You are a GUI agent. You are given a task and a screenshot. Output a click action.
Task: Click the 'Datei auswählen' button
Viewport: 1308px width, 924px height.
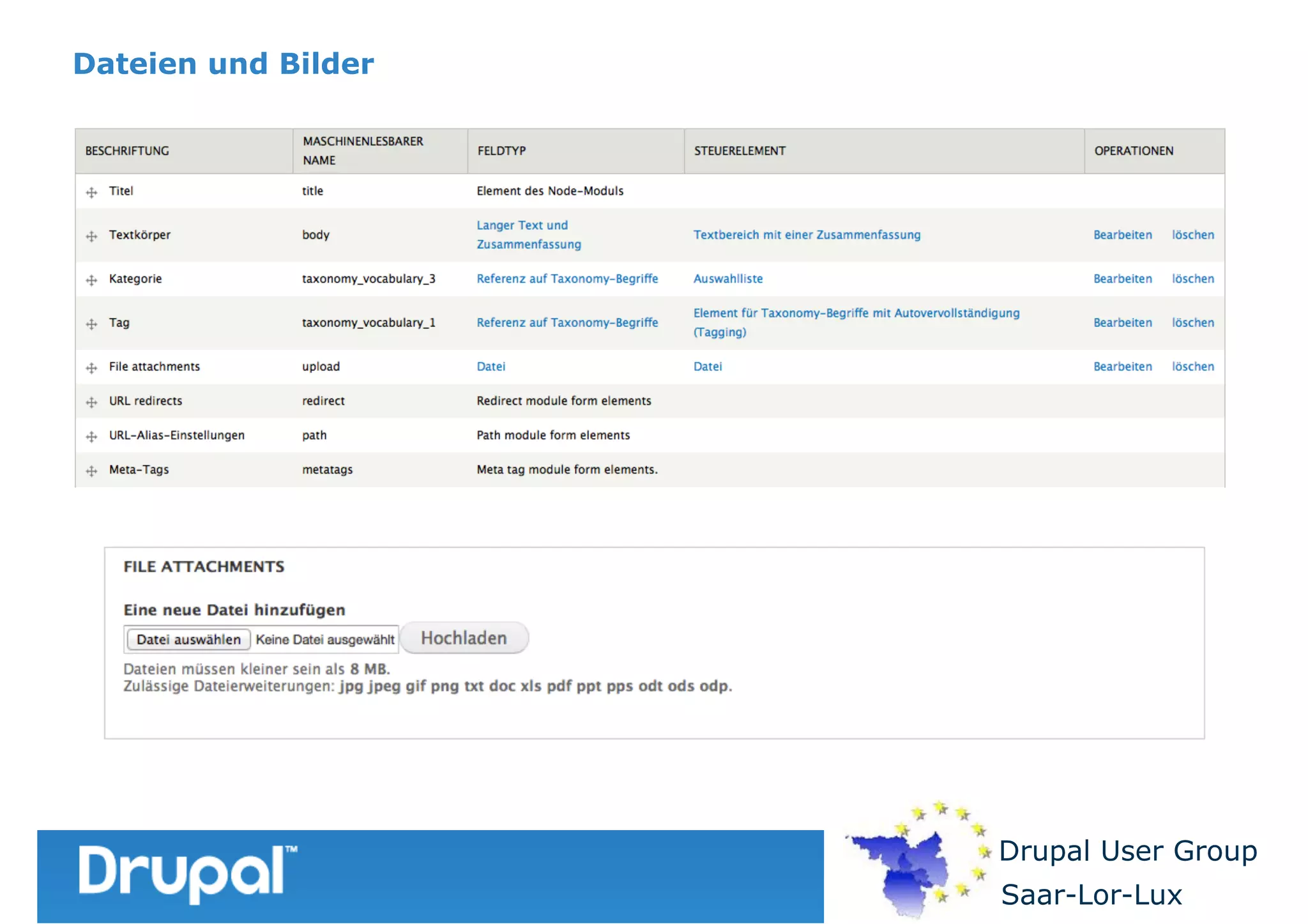click(188, 639)
